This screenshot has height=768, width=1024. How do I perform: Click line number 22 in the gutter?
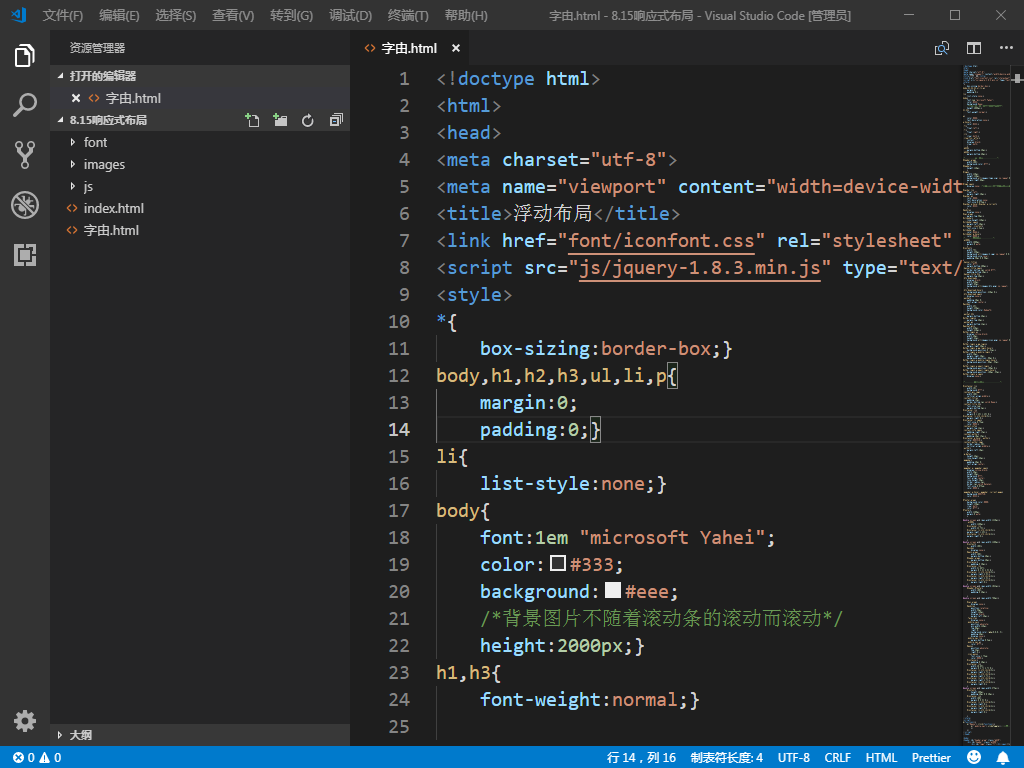point(399,645)
